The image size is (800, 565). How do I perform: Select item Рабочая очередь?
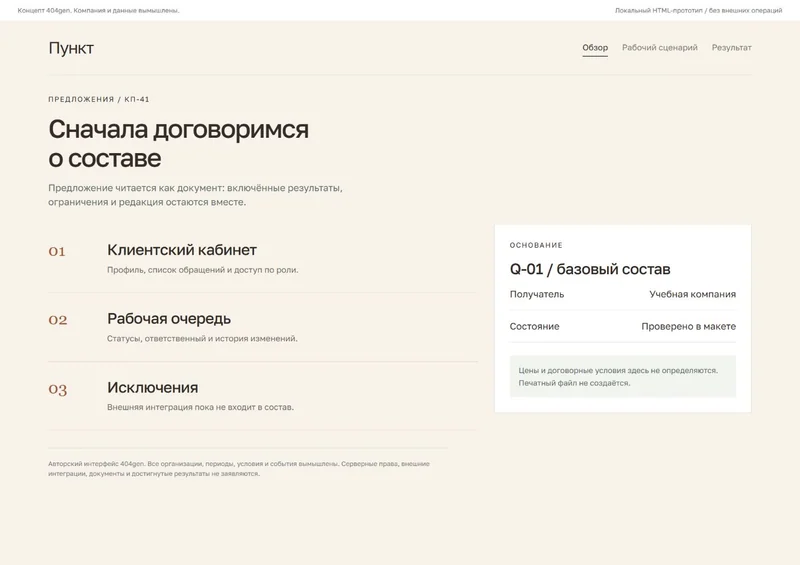tap(169, 318)
